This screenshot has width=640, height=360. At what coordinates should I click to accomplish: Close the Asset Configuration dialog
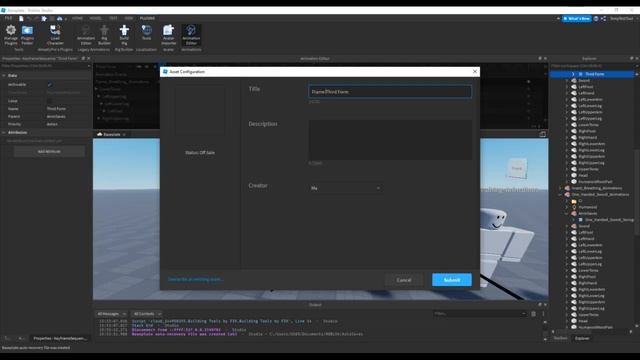click(x=475, y=71)
